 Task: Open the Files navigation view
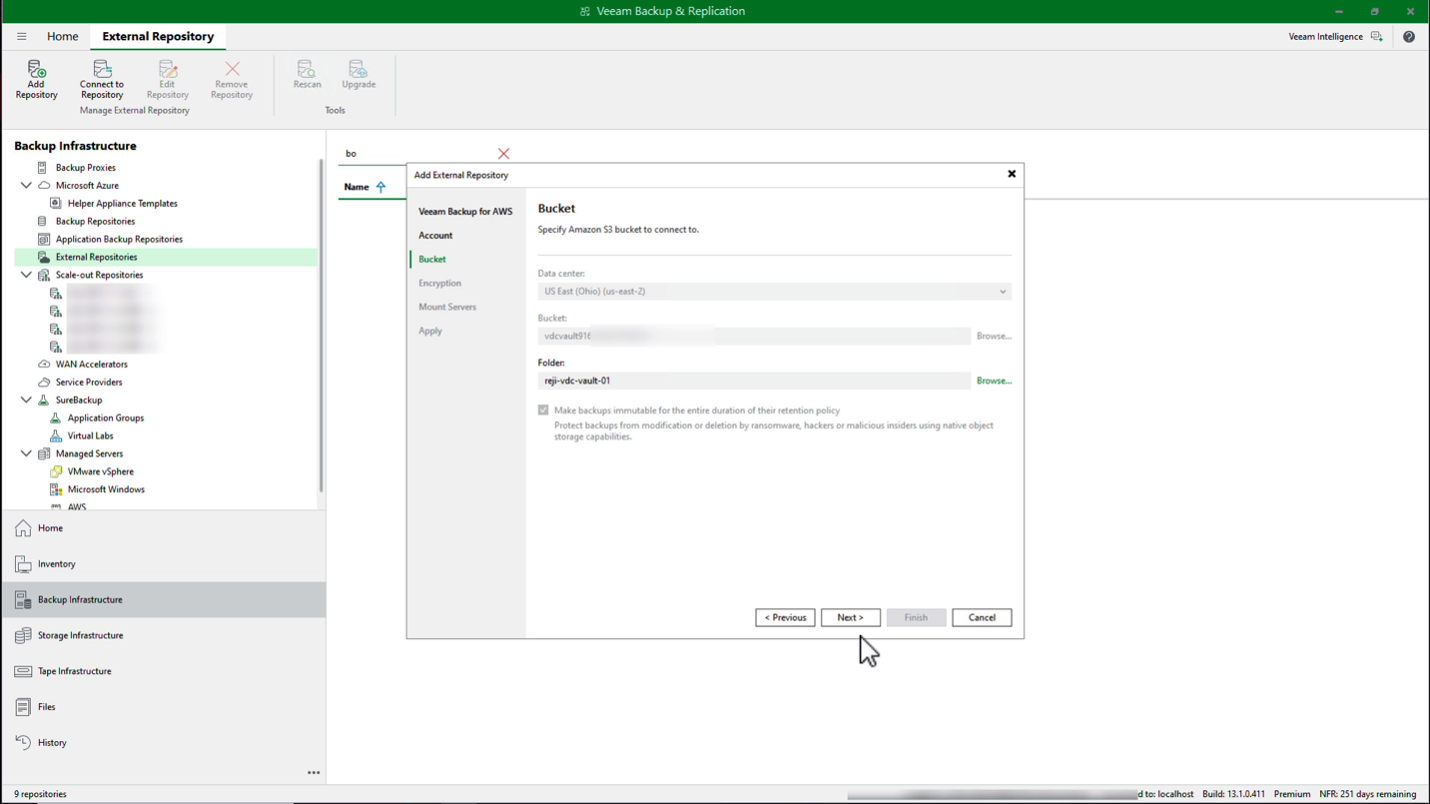click(x=163, y=707)
